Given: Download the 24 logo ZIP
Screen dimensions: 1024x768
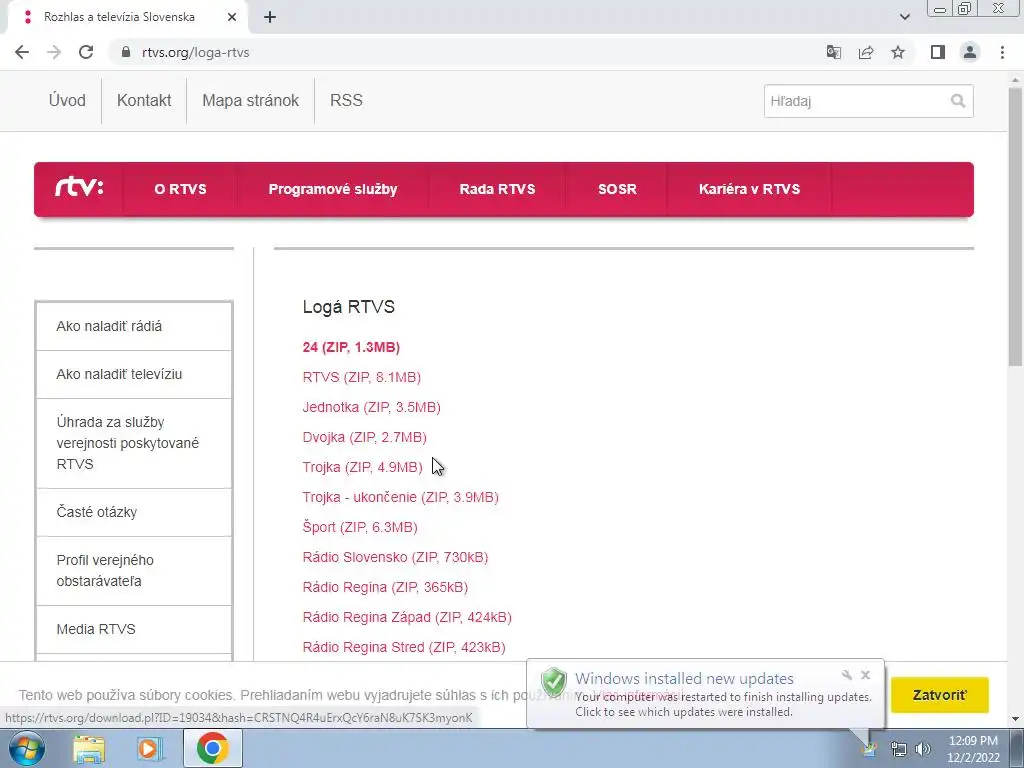Looking at the screenshot, I should pos(351,347).
